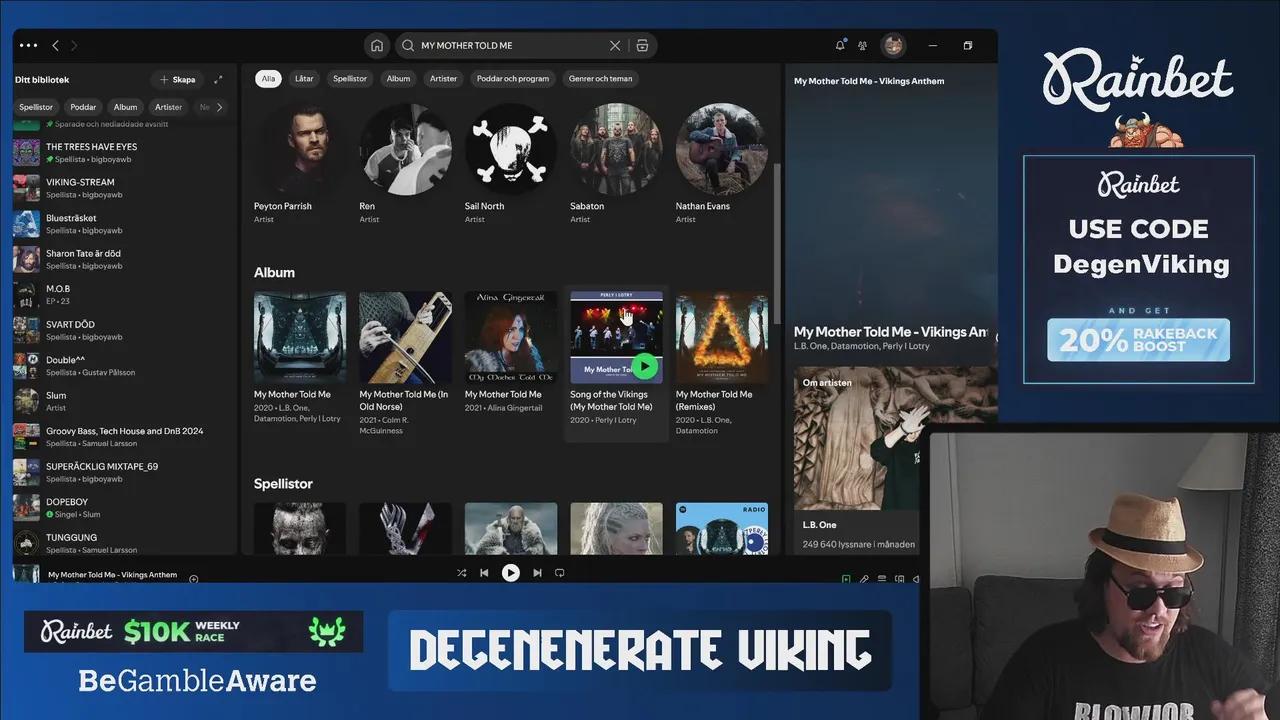
Task: Open lyrics via the microphone icon
Action: (864, 578)
